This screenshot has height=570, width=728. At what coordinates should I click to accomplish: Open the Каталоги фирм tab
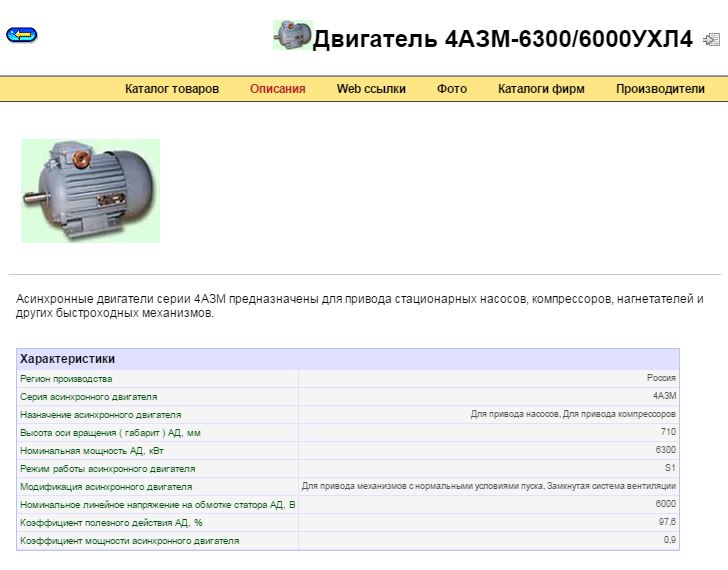(x=541, y=89)
